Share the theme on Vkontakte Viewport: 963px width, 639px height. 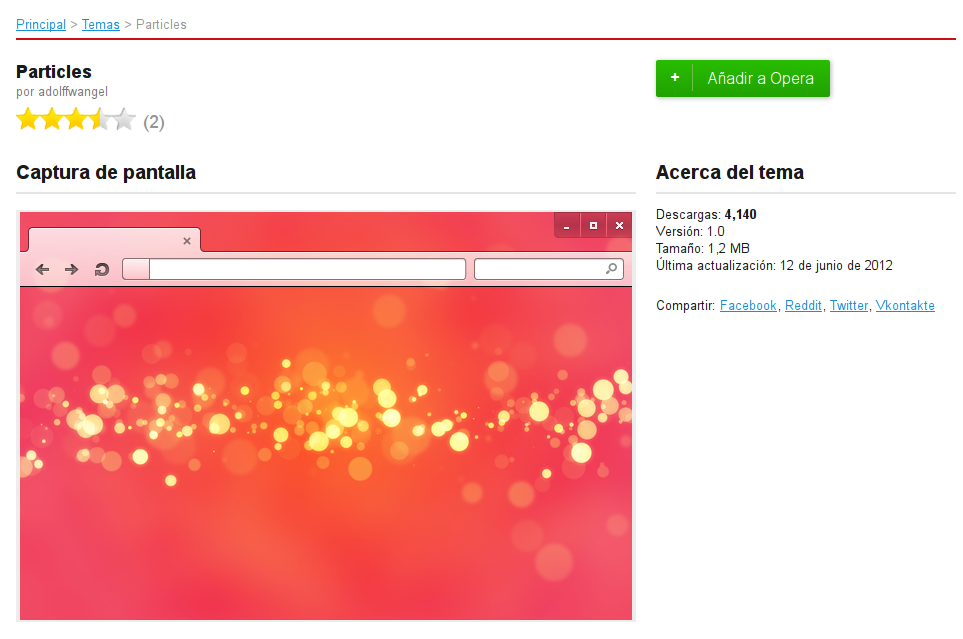[x=905, y=305]
